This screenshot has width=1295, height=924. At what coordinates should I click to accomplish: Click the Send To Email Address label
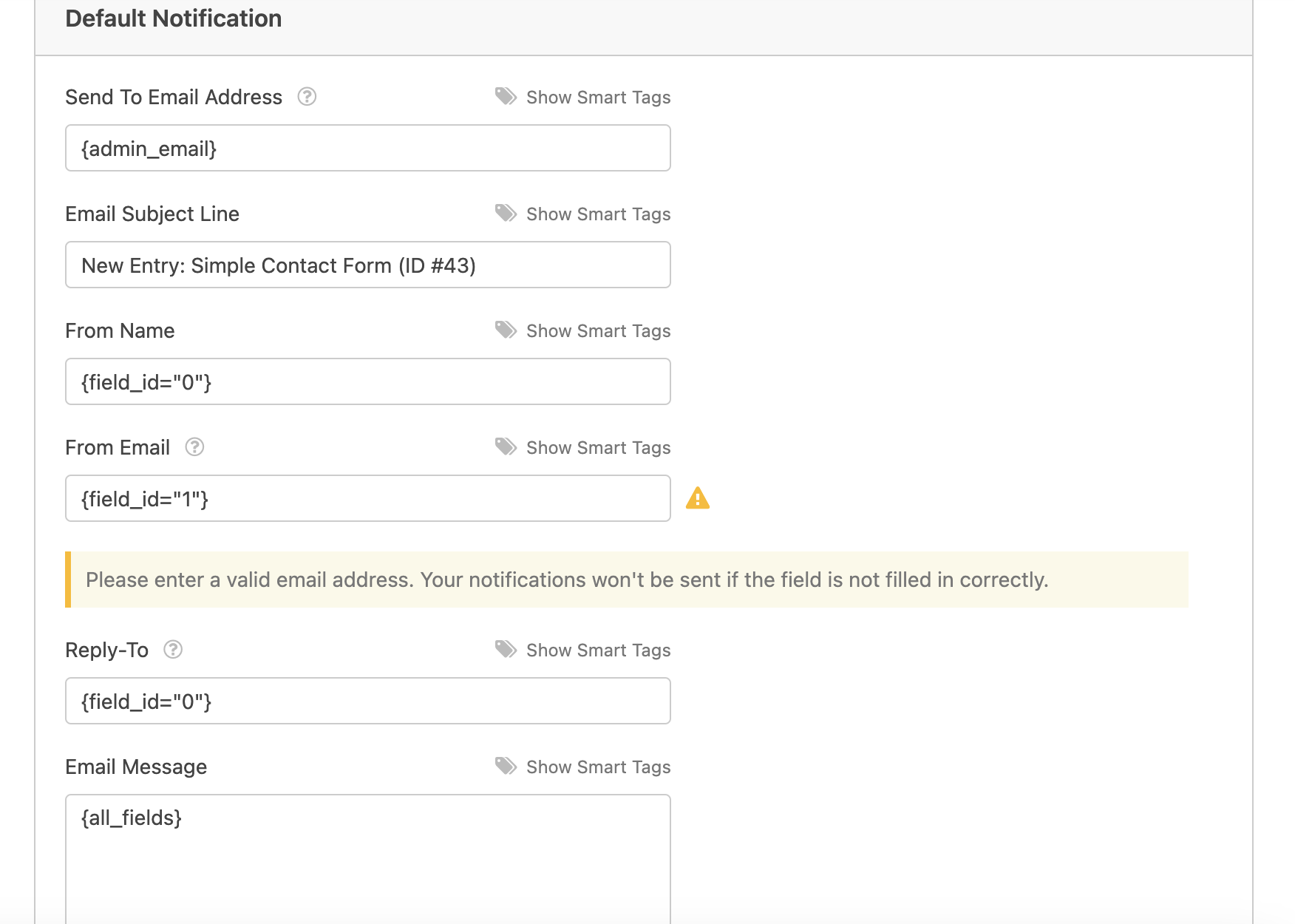point(174,97)
